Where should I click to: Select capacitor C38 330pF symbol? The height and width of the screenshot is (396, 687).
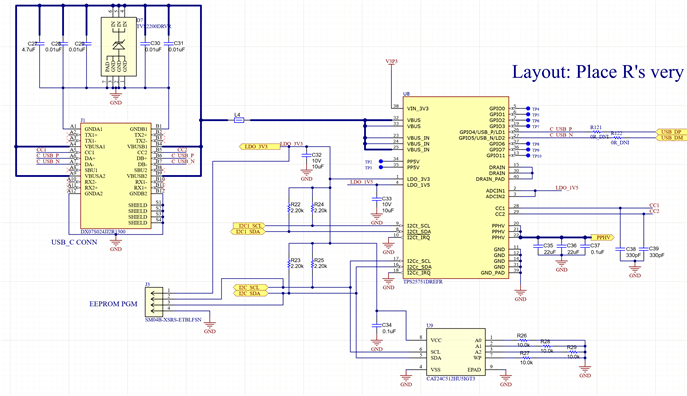[620, 249]
